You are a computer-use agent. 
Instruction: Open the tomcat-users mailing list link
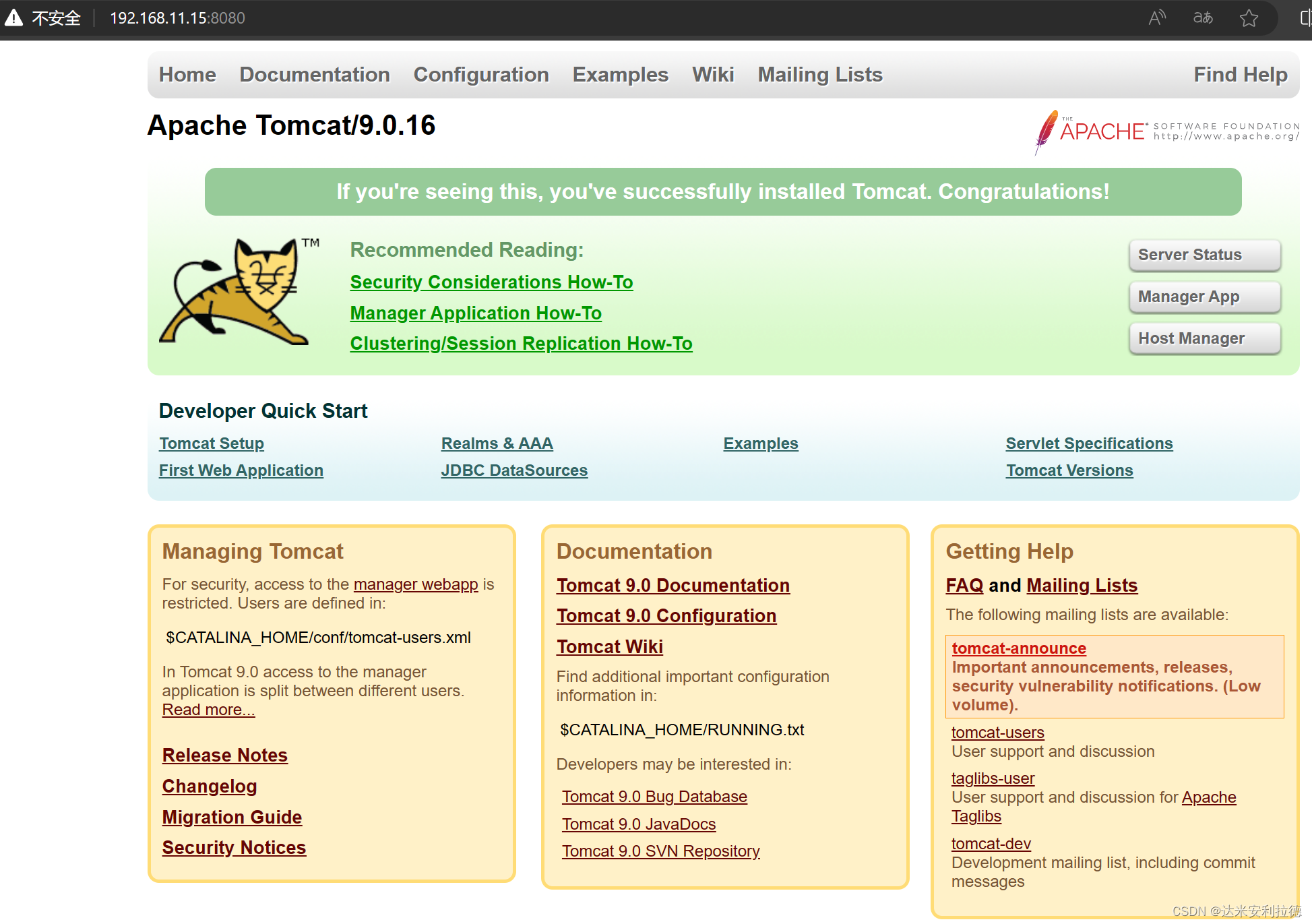coord(997,733)
